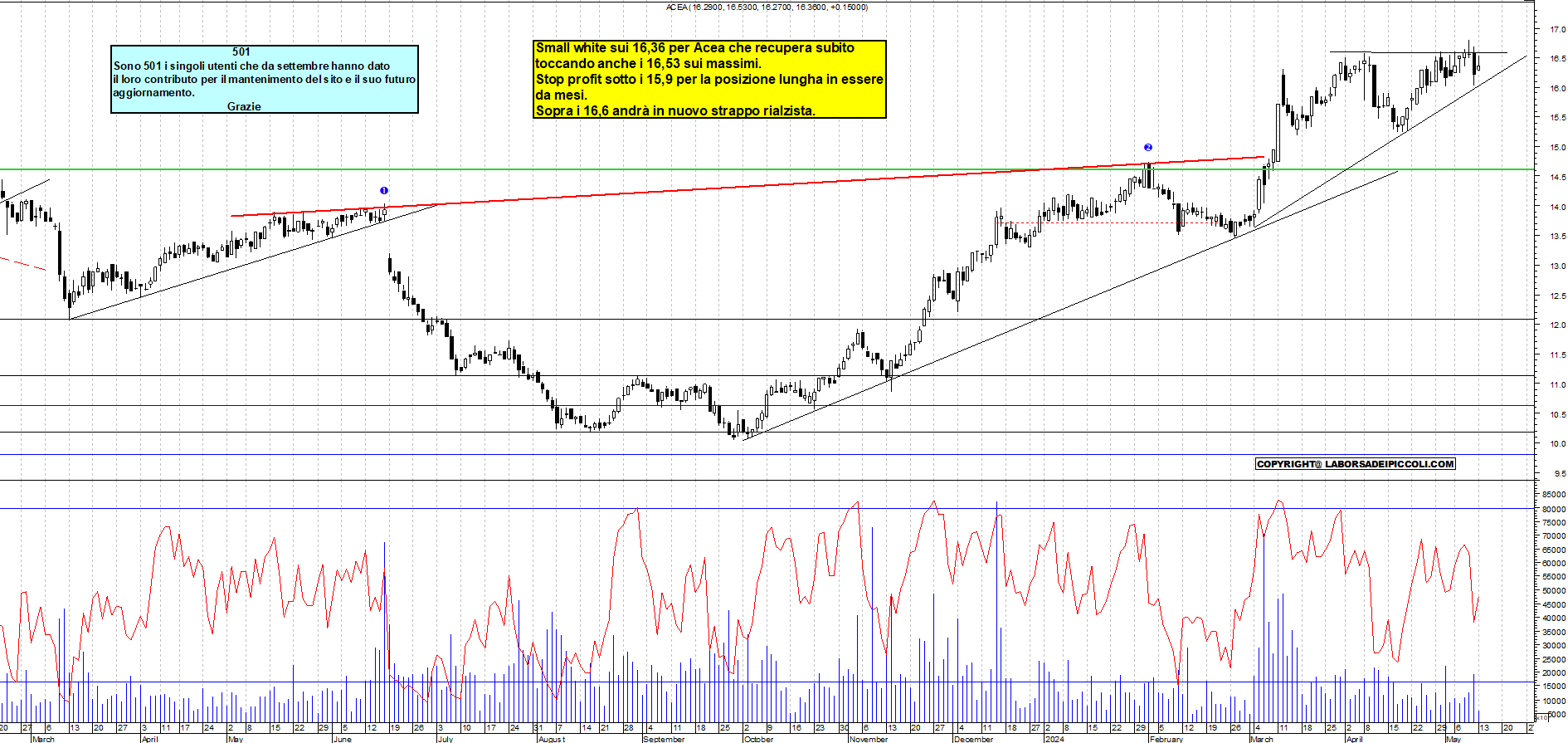Click the November month label on time axis
Viewport: 1568px width, 743px height.
coord(869,739)
